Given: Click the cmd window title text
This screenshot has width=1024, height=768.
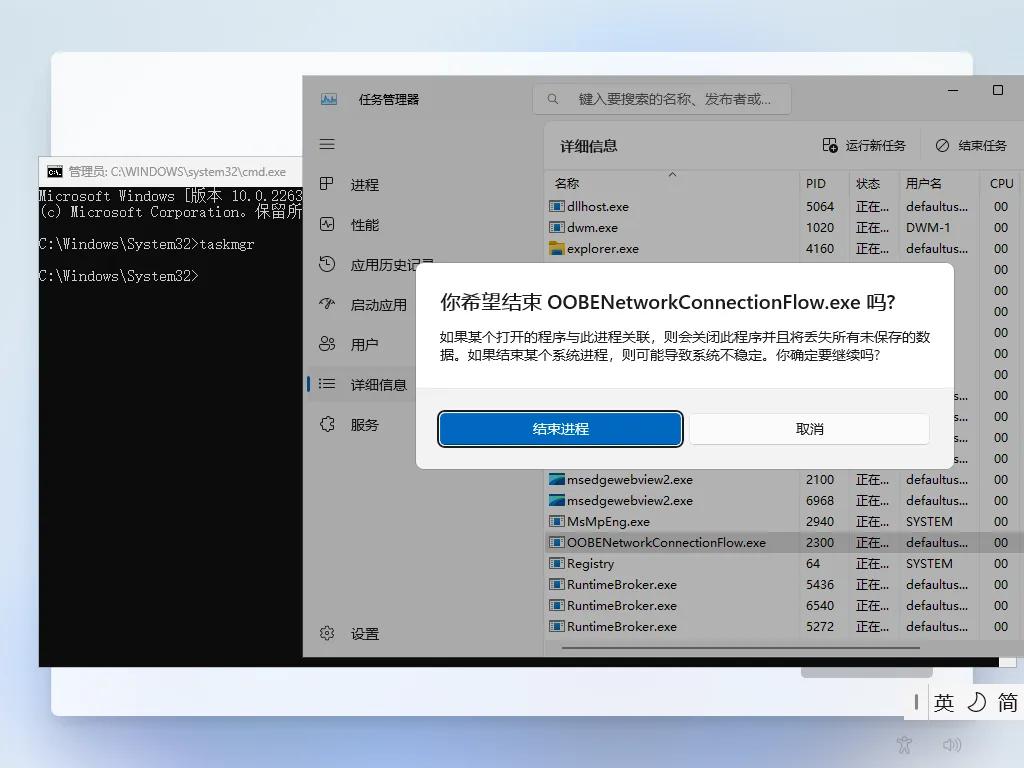Looking at the screenshot, I should 177,172.
